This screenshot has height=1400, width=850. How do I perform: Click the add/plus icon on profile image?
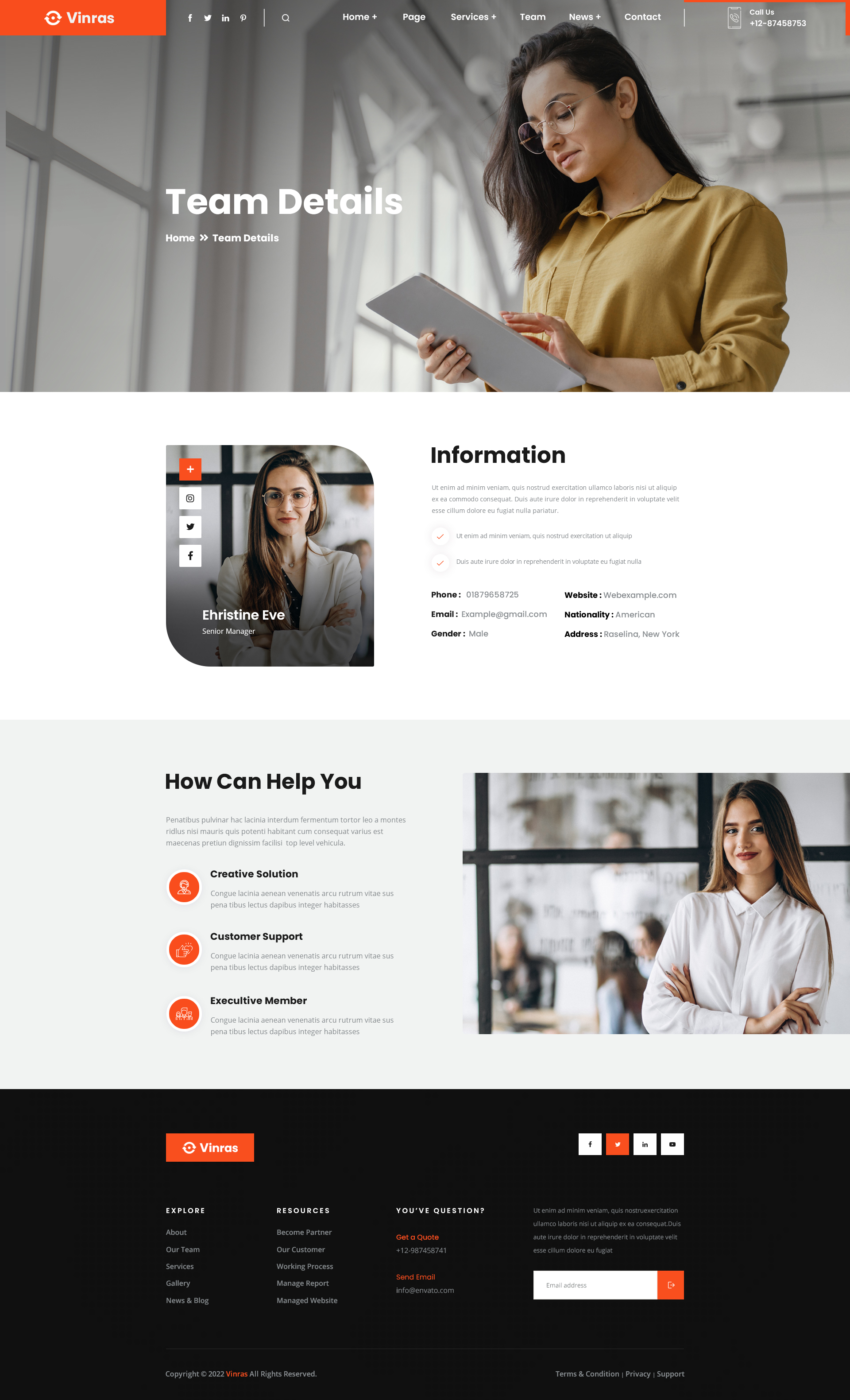(190, 470)
